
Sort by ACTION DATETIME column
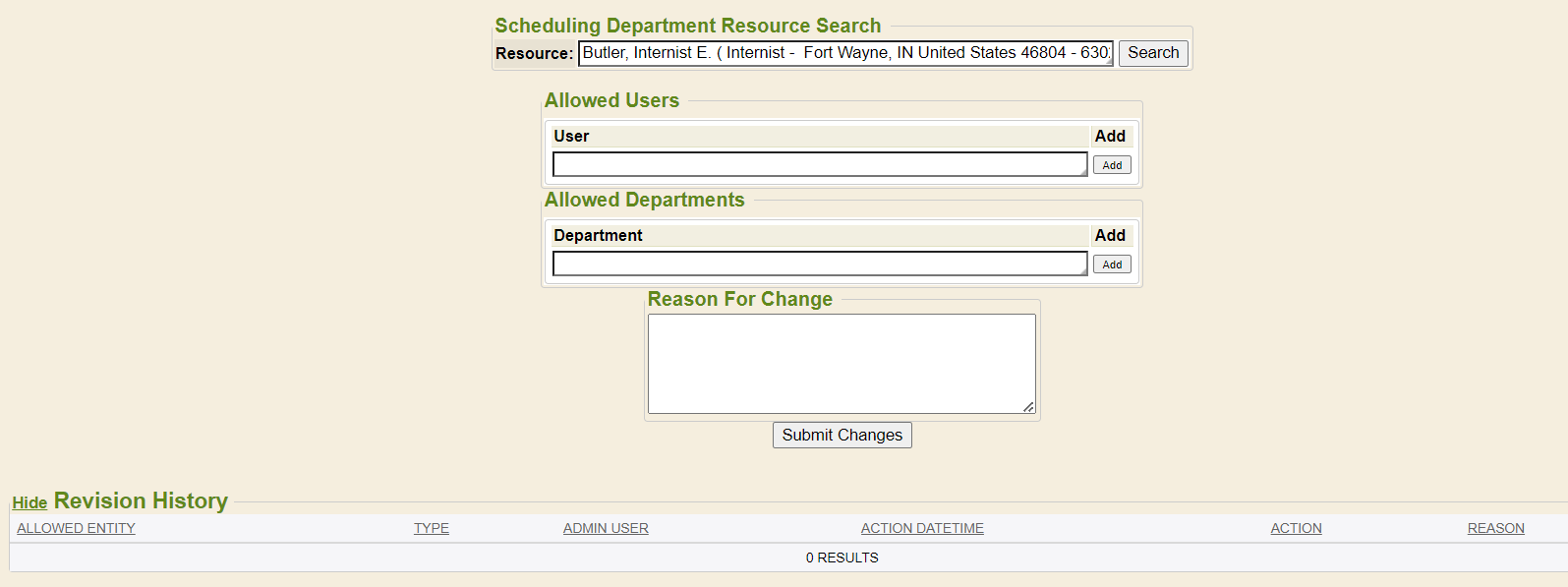[922, 528]
